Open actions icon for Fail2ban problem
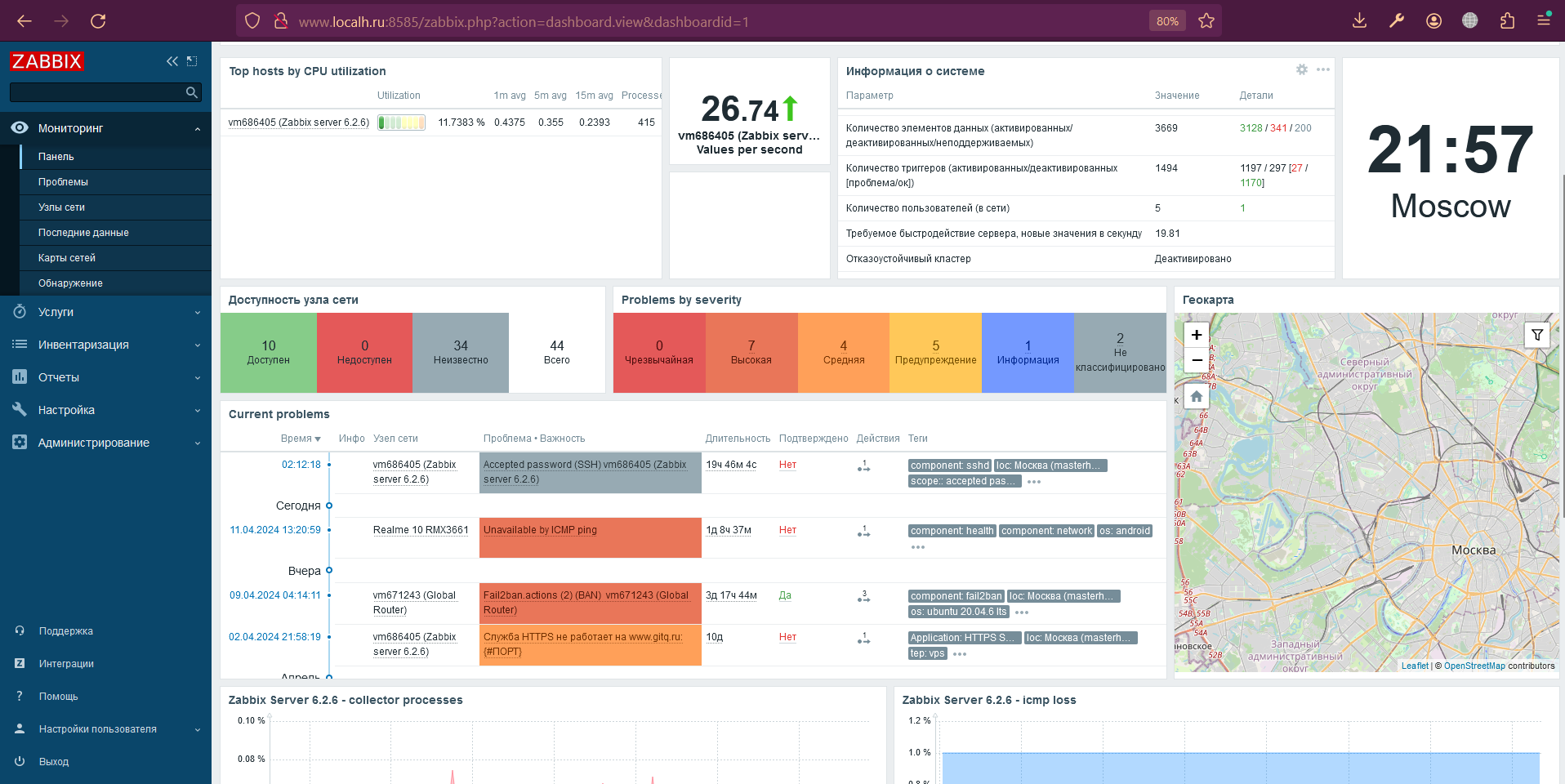This screenshot has height=784, width=1565. coord(863,596)
